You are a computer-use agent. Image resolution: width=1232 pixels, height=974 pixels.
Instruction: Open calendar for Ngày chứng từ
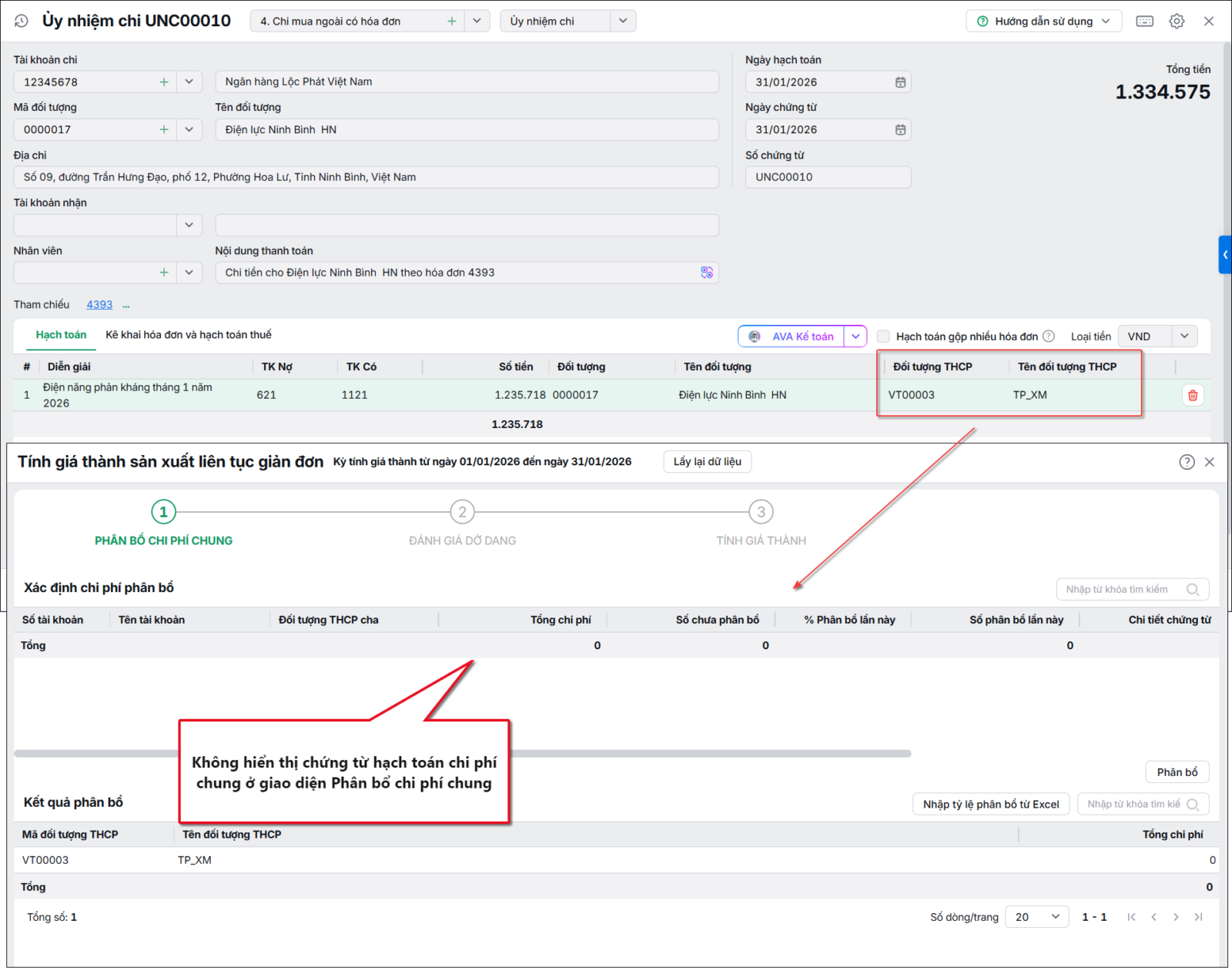point(900,130)
